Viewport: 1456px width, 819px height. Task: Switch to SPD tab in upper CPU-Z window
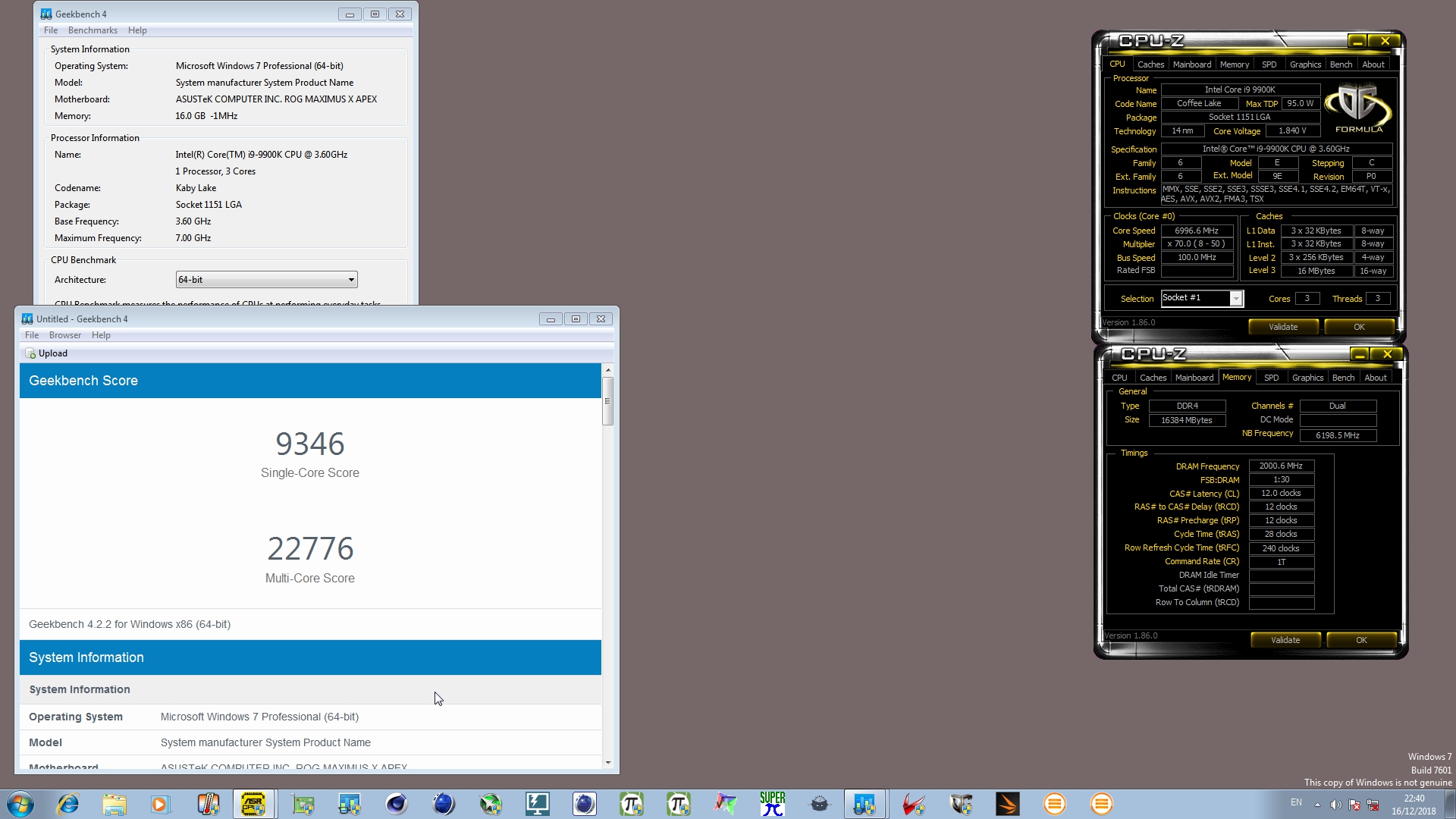click(x=1269, y=64)
